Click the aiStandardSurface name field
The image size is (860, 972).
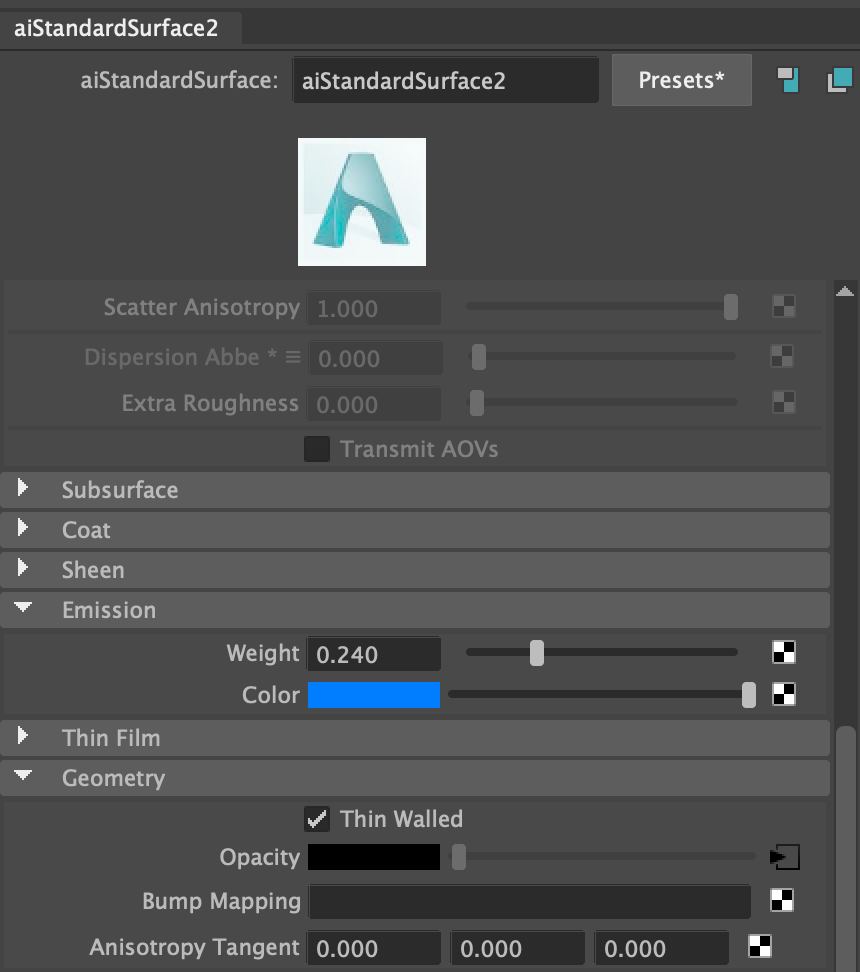coord(446,81)
